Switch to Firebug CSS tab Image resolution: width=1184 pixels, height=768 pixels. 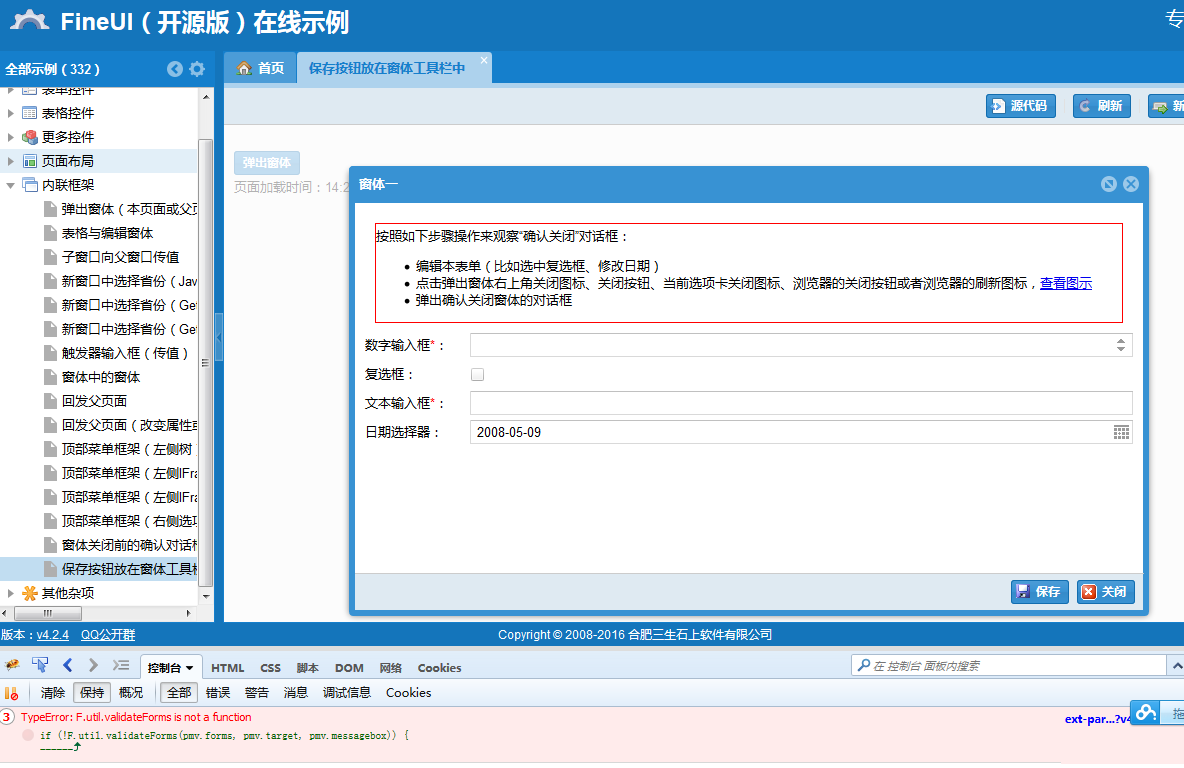point(270,668)
